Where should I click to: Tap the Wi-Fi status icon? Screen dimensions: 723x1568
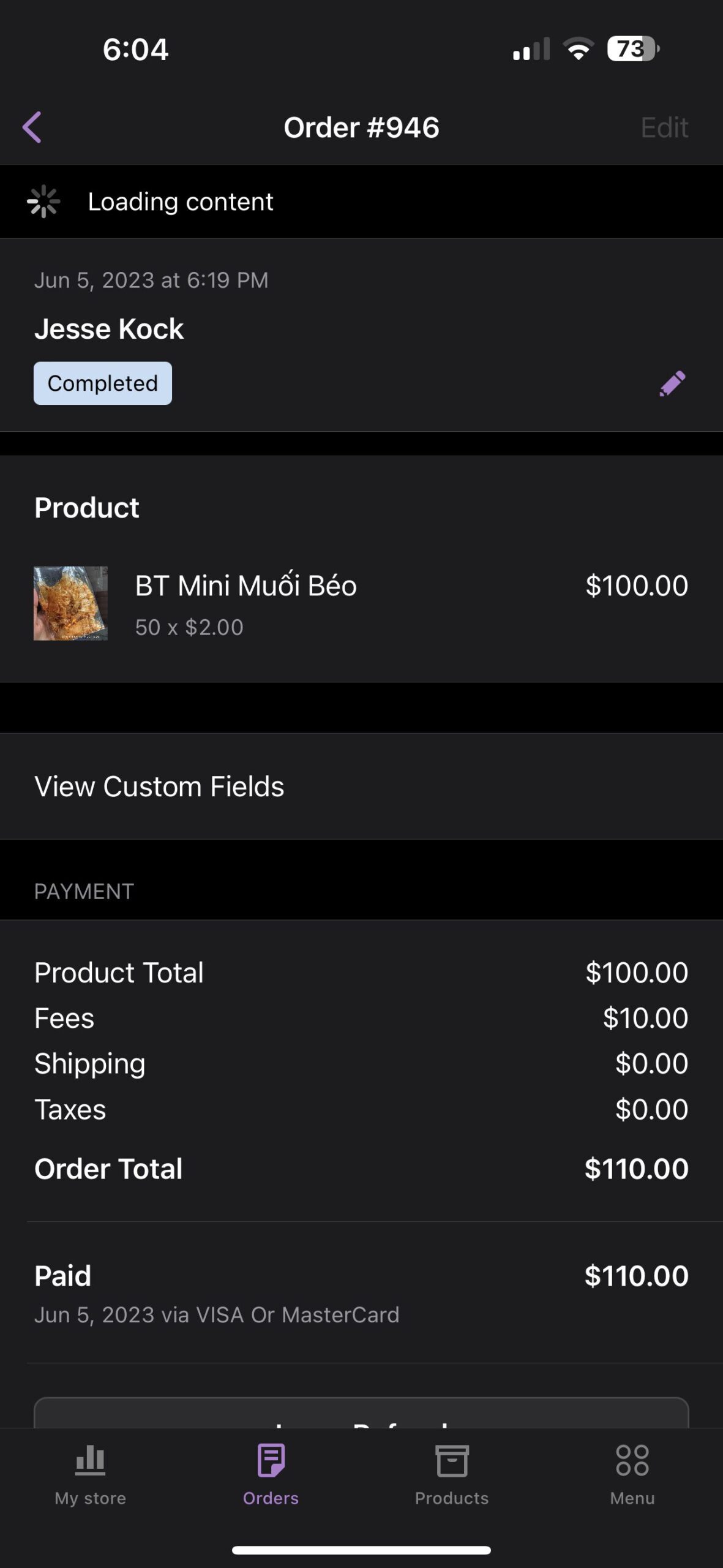point(579,49)
